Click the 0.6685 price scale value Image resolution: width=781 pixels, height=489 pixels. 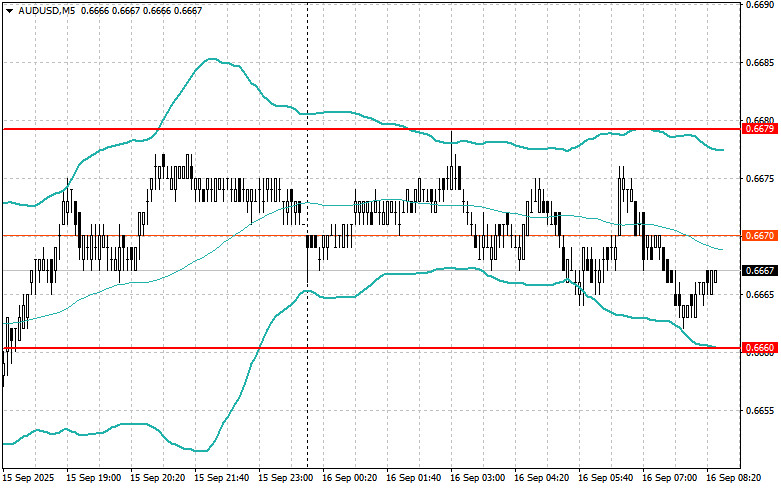pos(760,63)
